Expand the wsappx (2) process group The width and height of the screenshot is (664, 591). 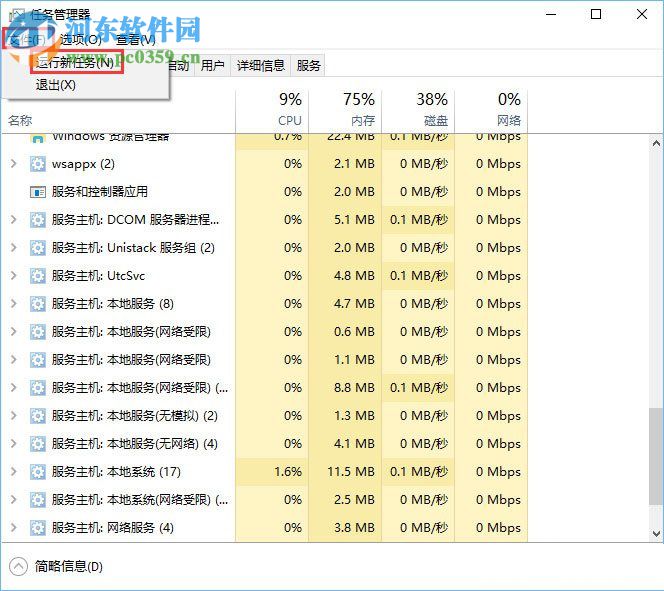14,163
